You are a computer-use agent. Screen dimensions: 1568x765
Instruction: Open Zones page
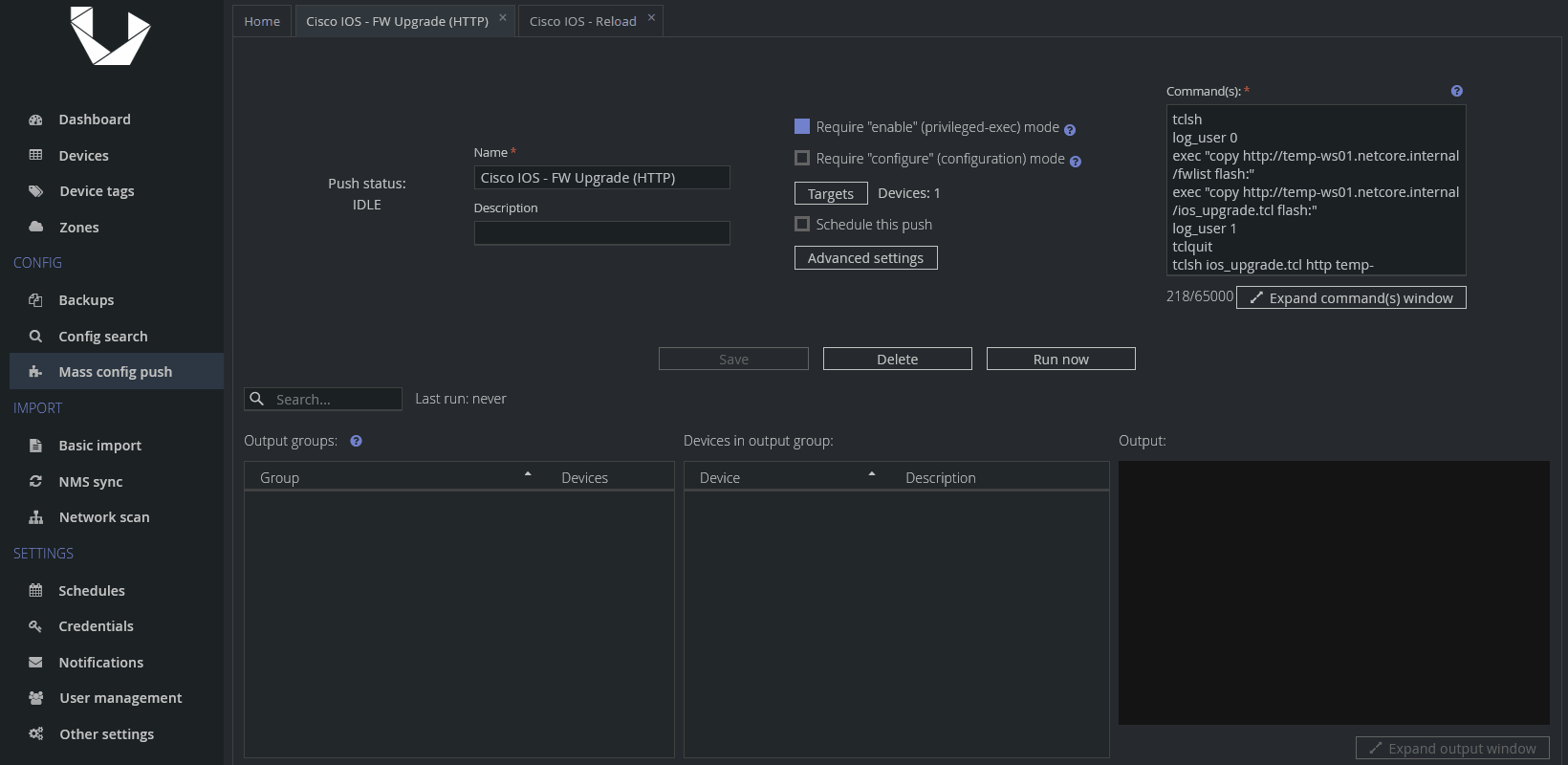78,228
